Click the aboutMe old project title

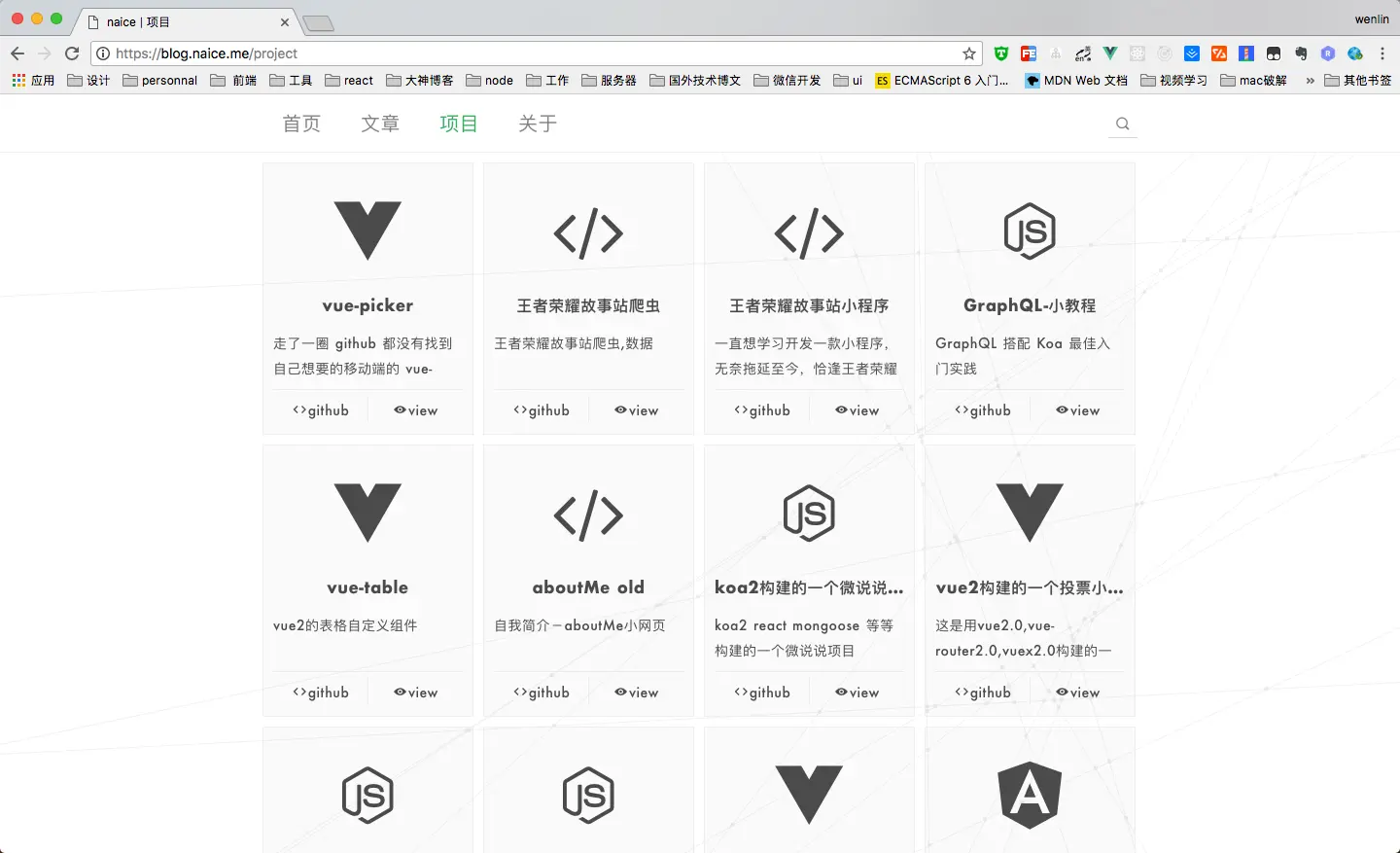coord(588,587)
